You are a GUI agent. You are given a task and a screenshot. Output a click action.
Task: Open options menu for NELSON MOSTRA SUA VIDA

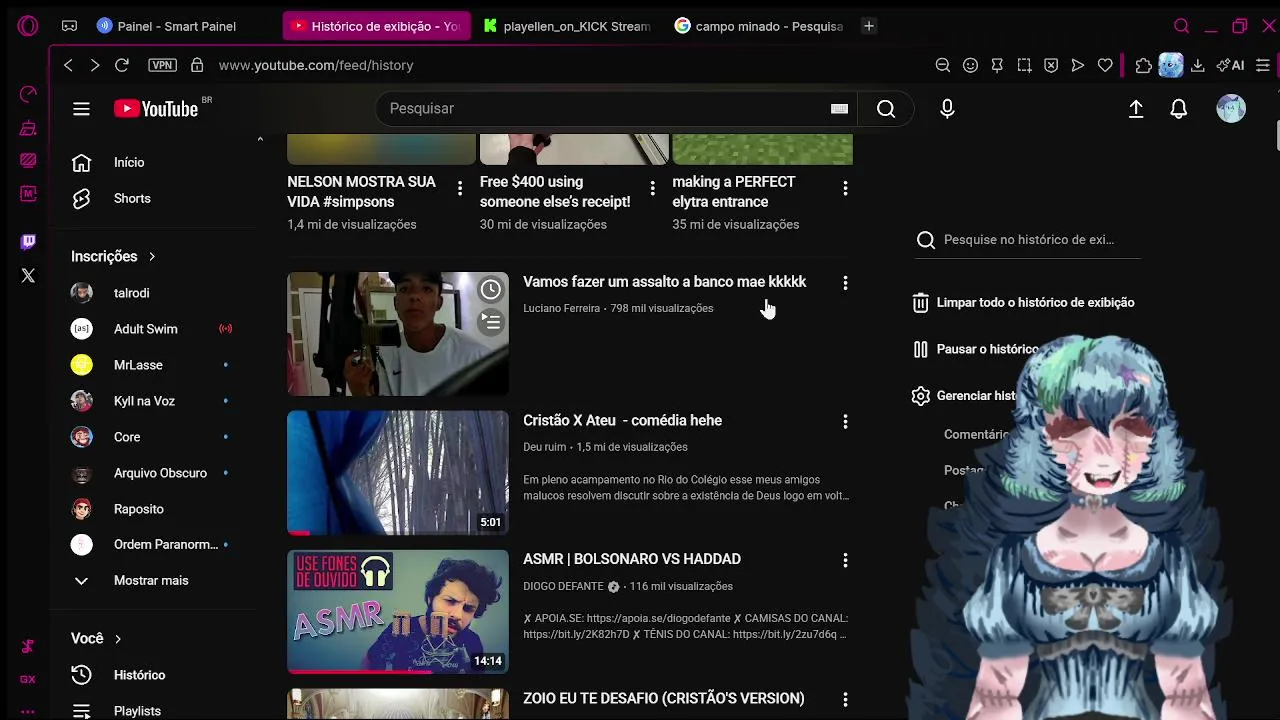460,188
